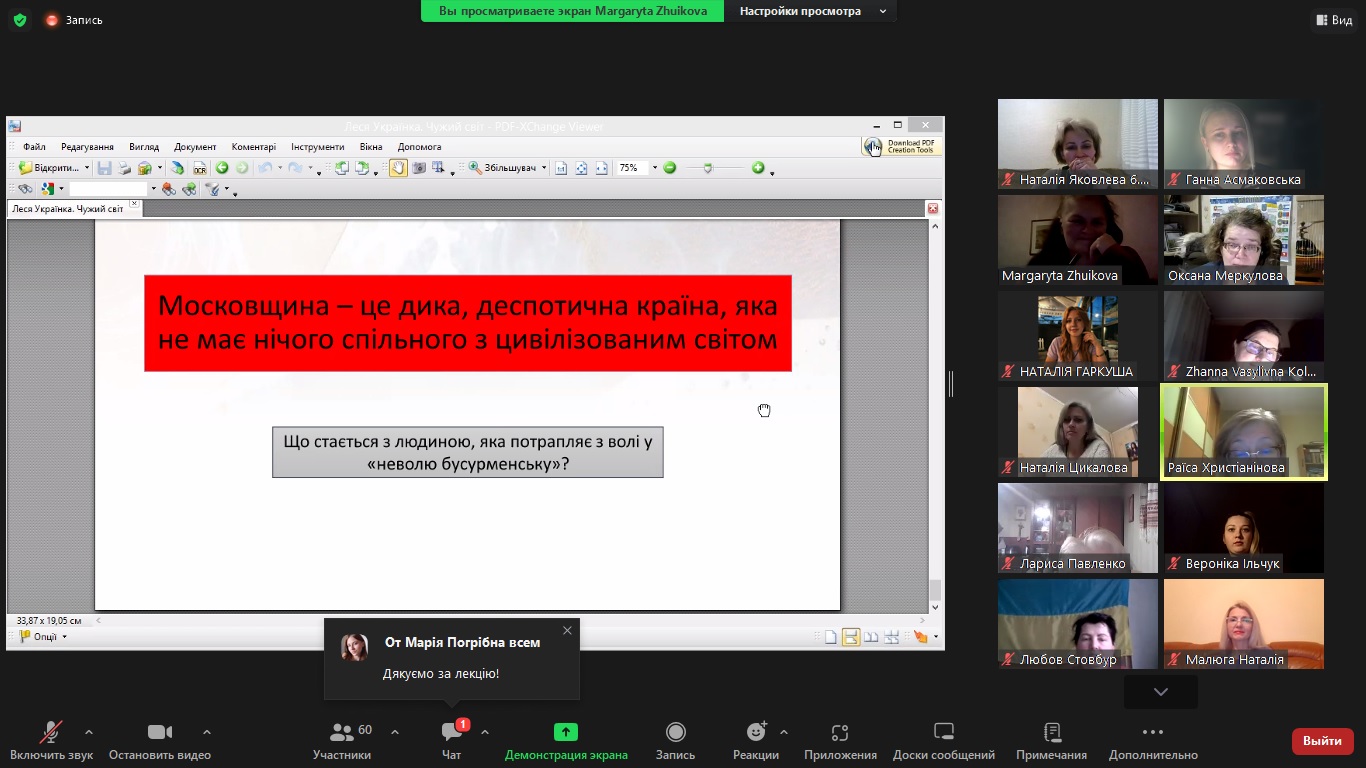This screenshot has height=768, width=1366.
Task: Close the chat message notification popup
Action: (x=567, y=630)
